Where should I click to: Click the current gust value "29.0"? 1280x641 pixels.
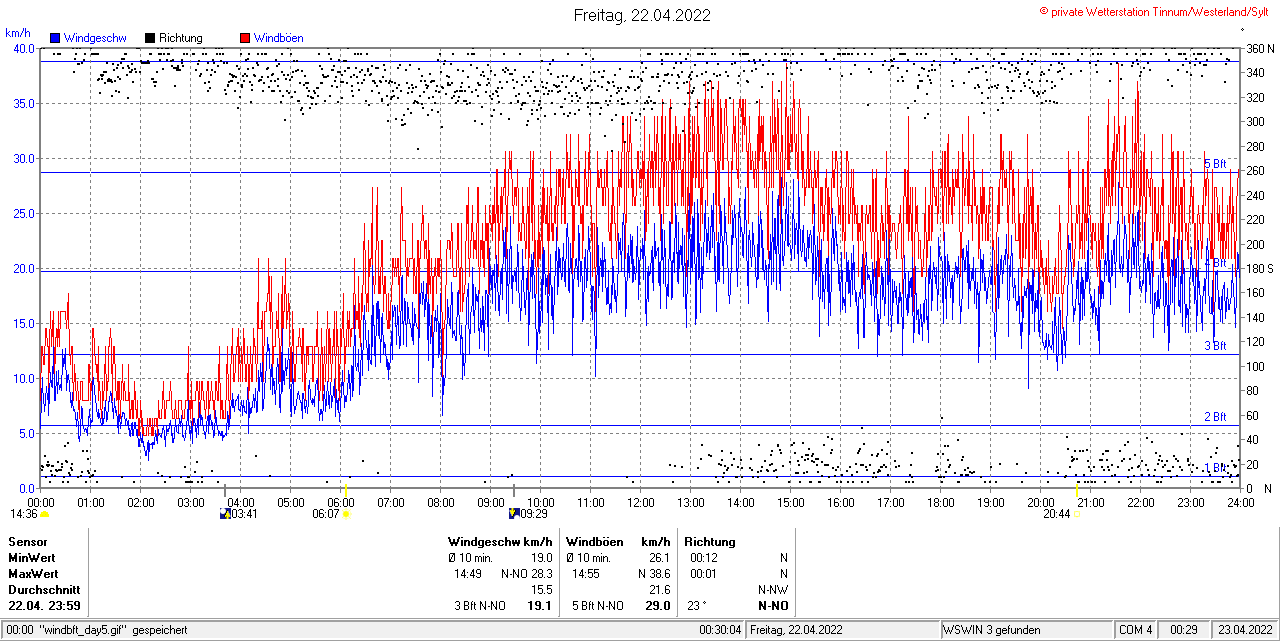coord(658,606)
